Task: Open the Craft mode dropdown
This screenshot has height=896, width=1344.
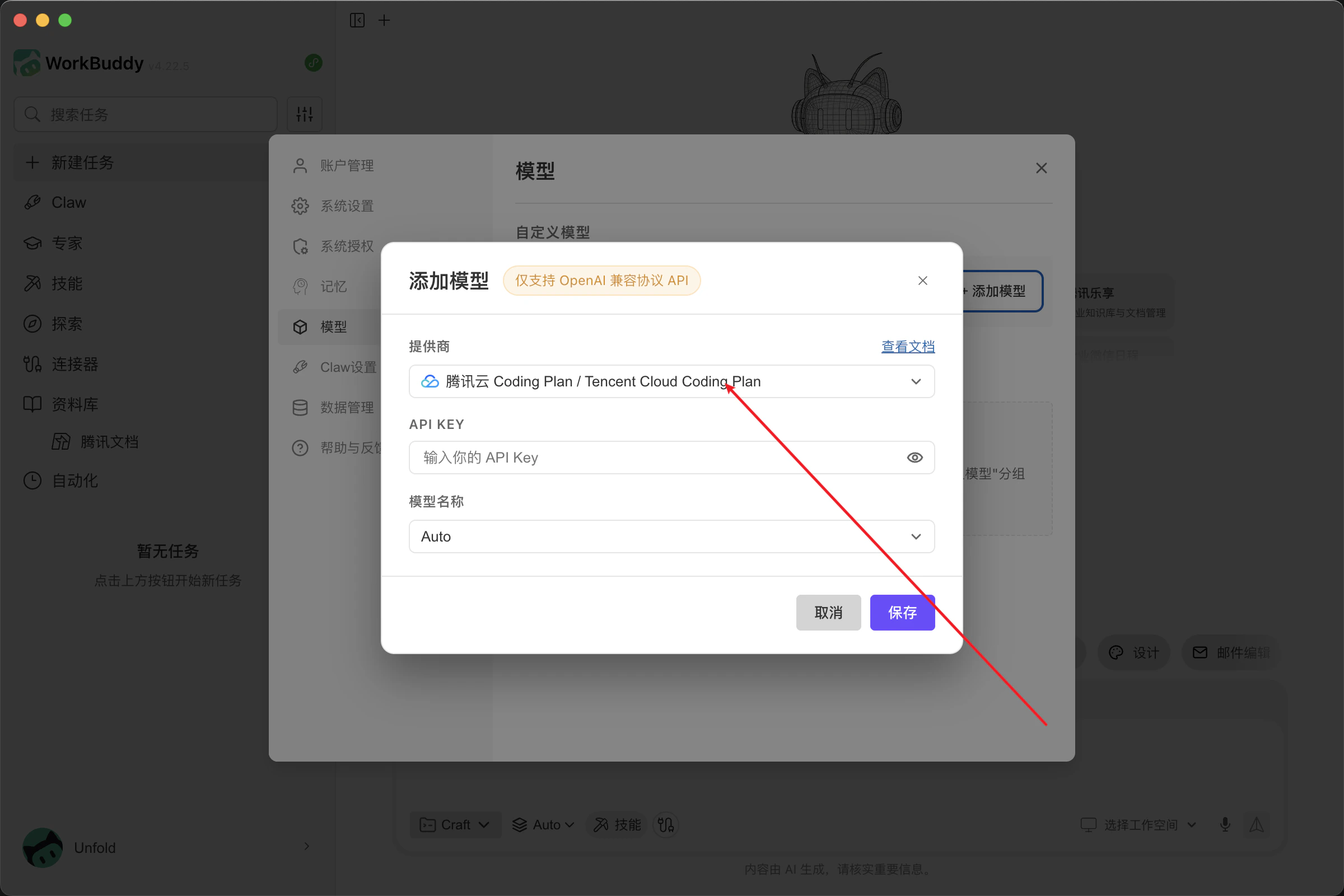Action: point(455,824)
